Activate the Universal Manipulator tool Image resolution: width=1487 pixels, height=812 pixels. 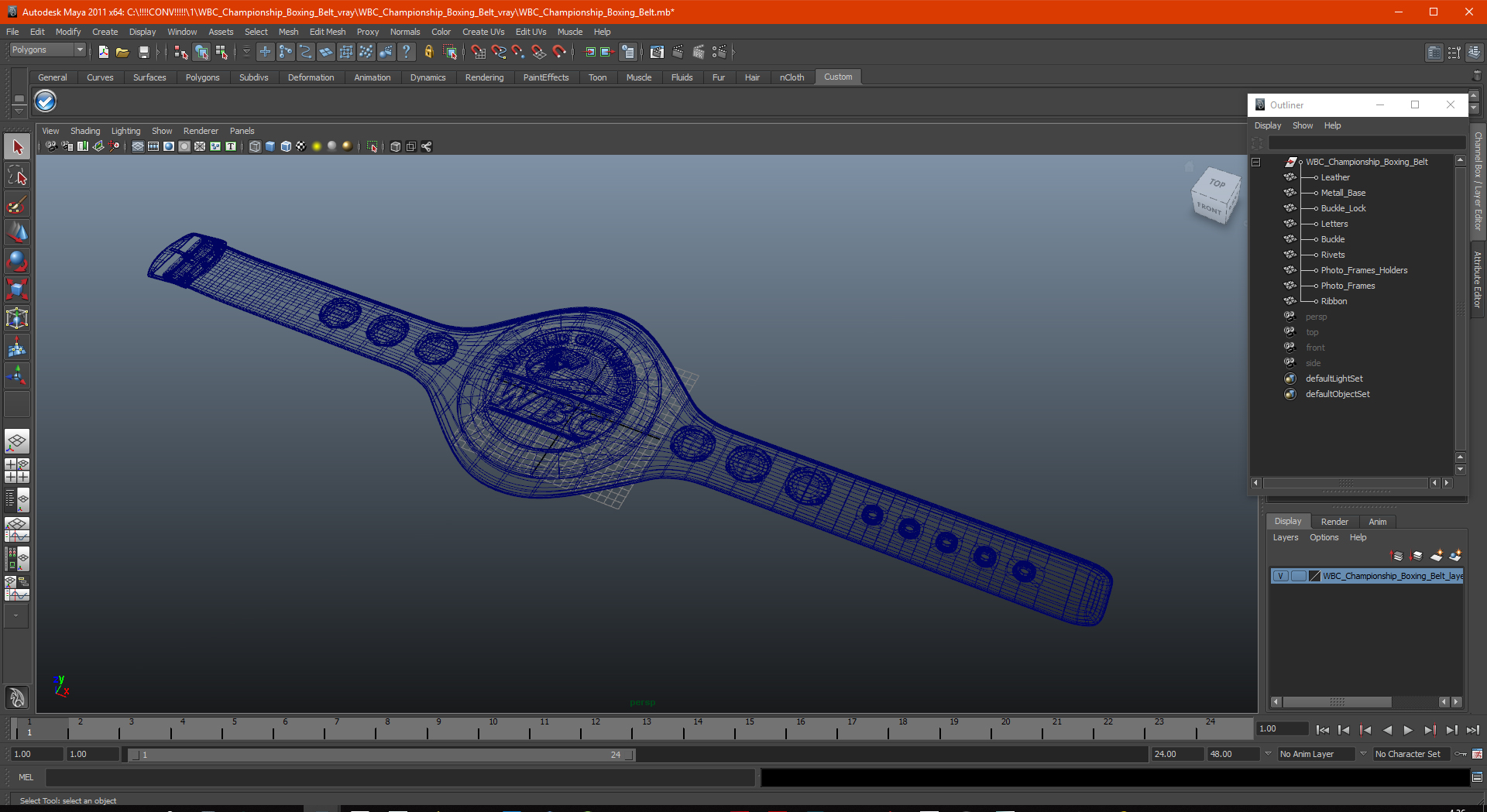[x=17, y=319]
